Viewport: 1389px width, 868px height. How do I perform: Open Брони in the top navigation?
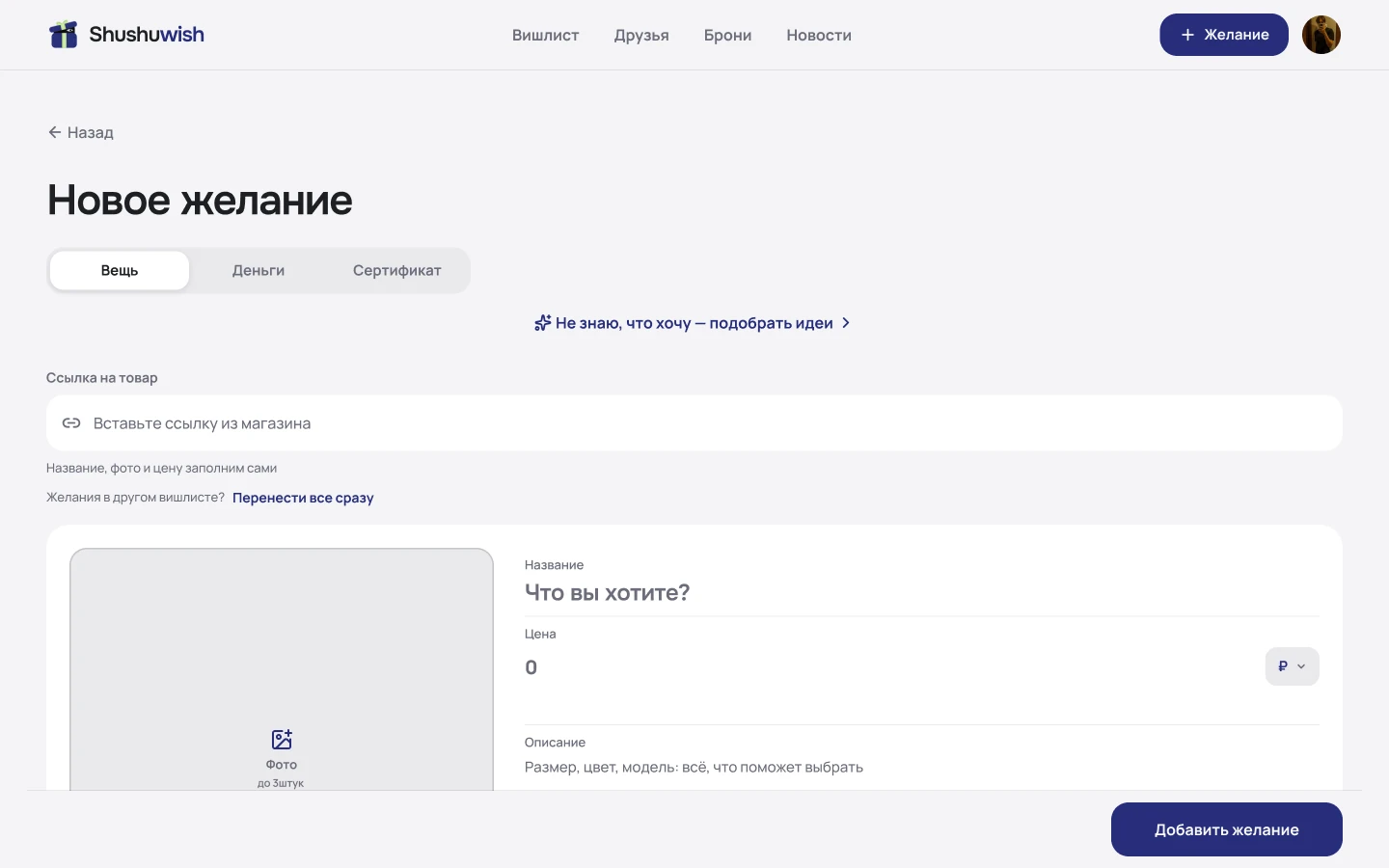pyautogui.click(x=728, y=36)
